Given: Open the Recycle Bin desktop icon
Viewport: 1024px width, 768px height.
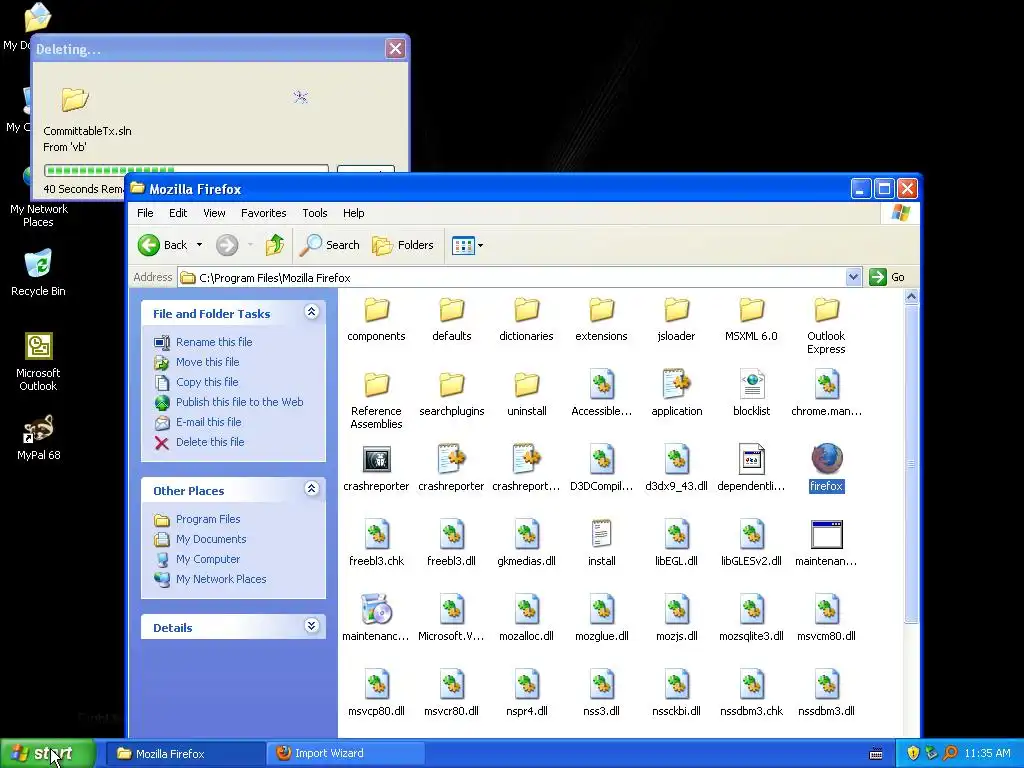Looking at the screenshot, I should click(x=38, y=273).
